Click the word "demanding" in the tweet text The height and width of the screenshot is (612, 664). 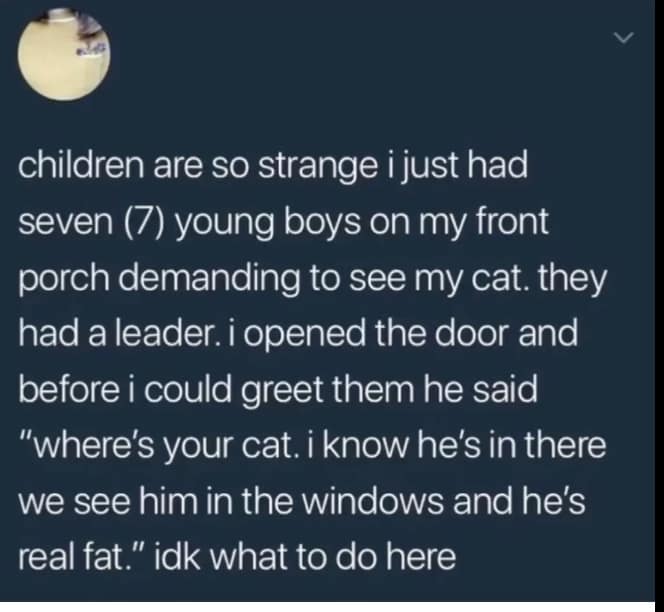click(x=209, y=280)
